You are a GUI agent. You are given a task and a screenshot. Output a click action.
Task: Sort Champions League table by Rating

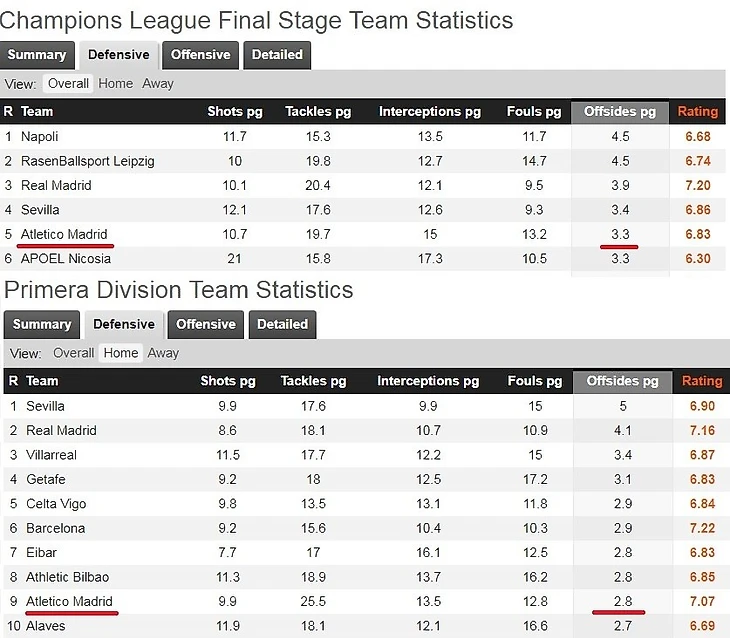coord(698,112)
